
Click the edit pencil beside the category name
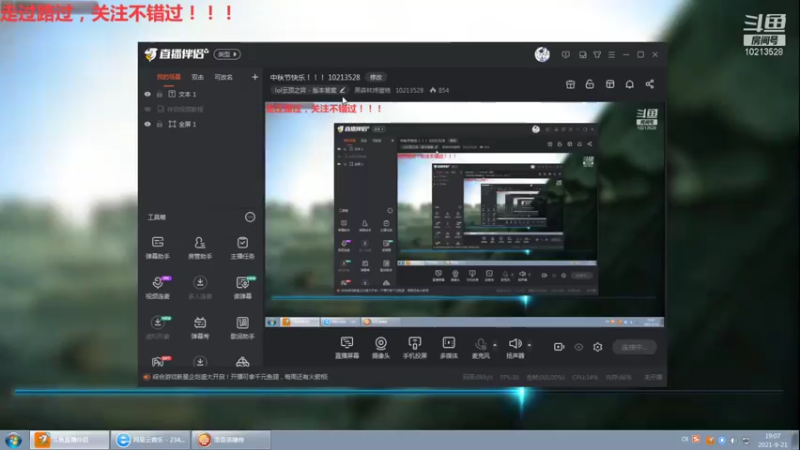click(x=342, y=90)
